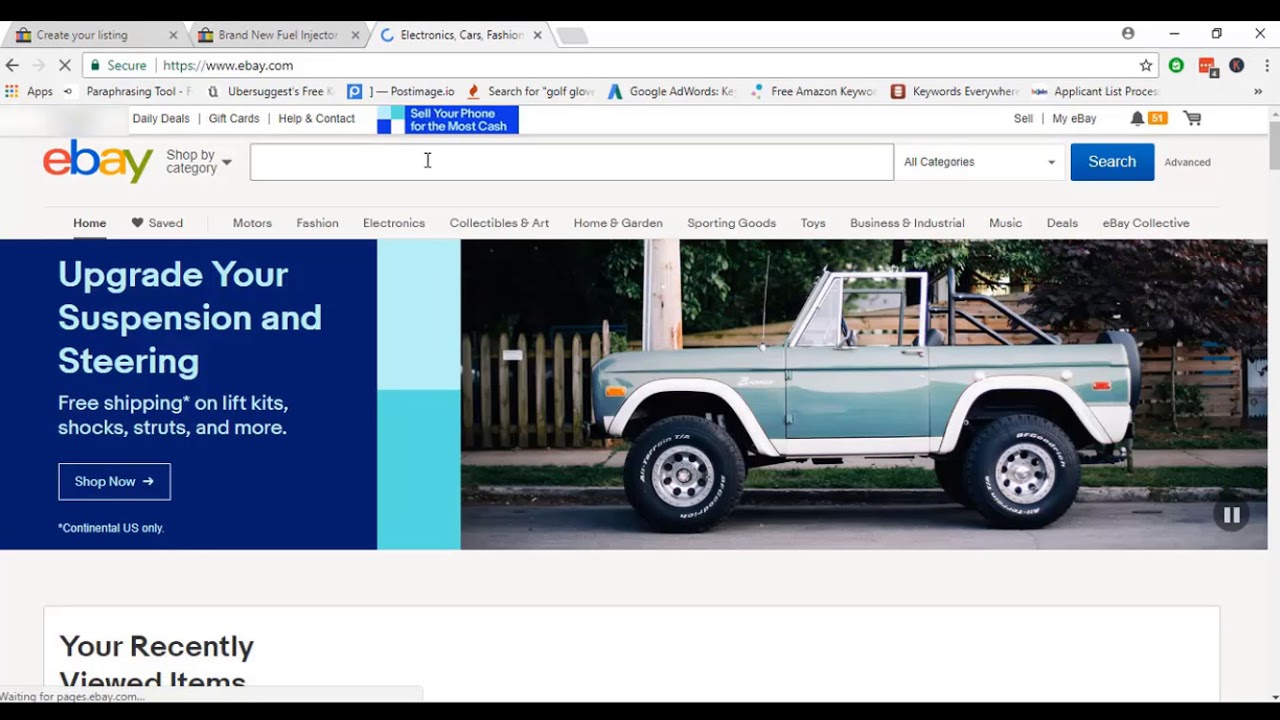This screenshot has width=1280, height=720.
Task: Bookmark this page with the star icon
Action: [1146, 65]
